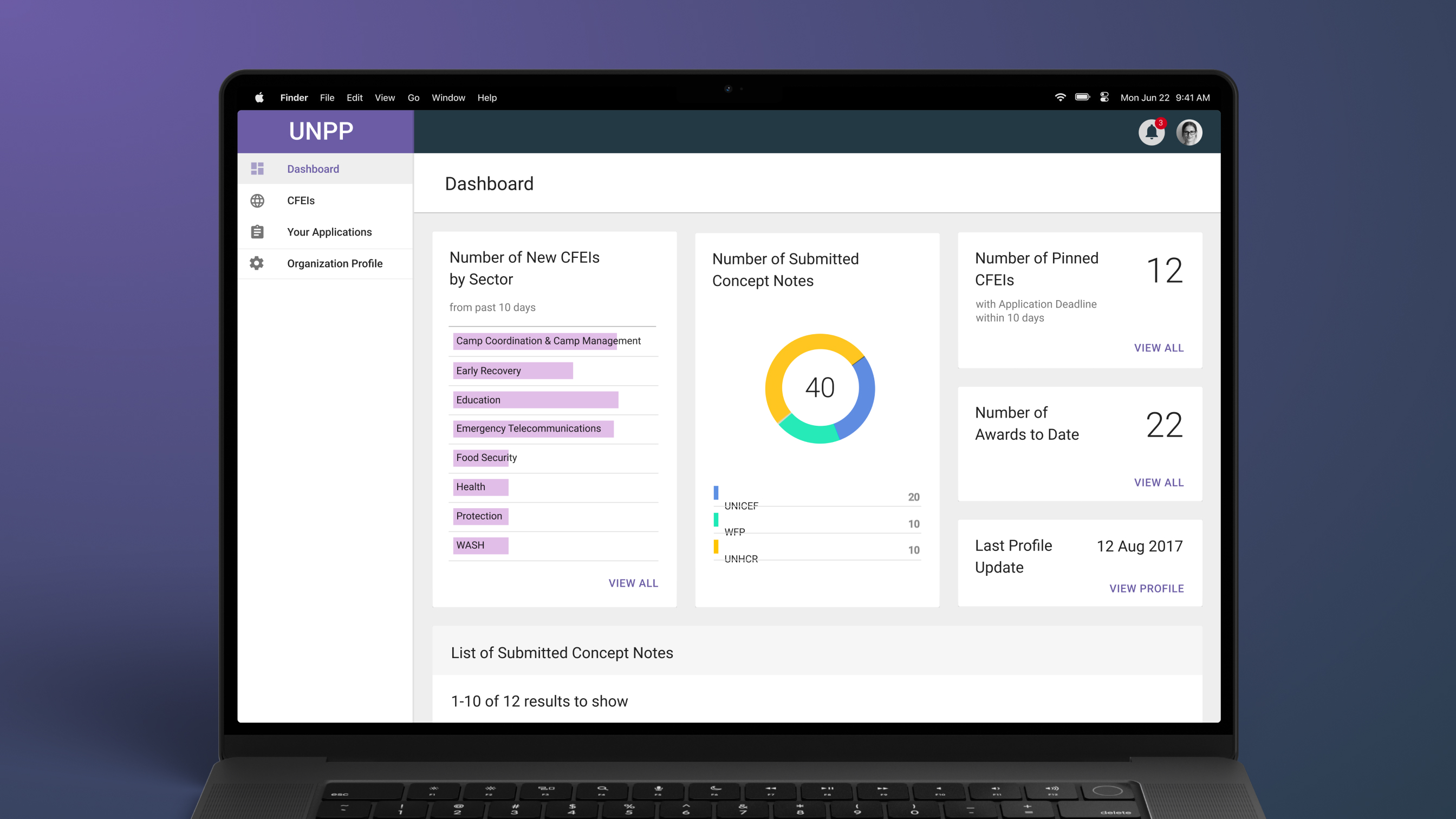Open the Control Center icon
This screenshot has height=819, width=1456.
point(1104,97)
